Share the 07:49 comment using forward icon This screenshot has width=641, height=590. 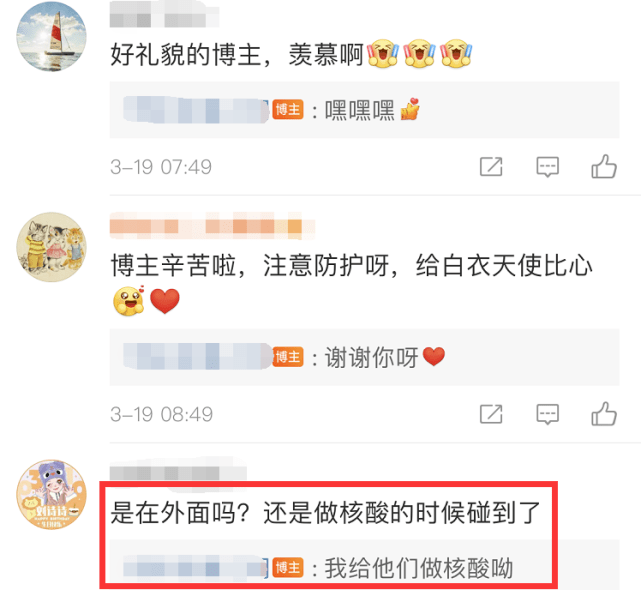(x=491, y=166)
